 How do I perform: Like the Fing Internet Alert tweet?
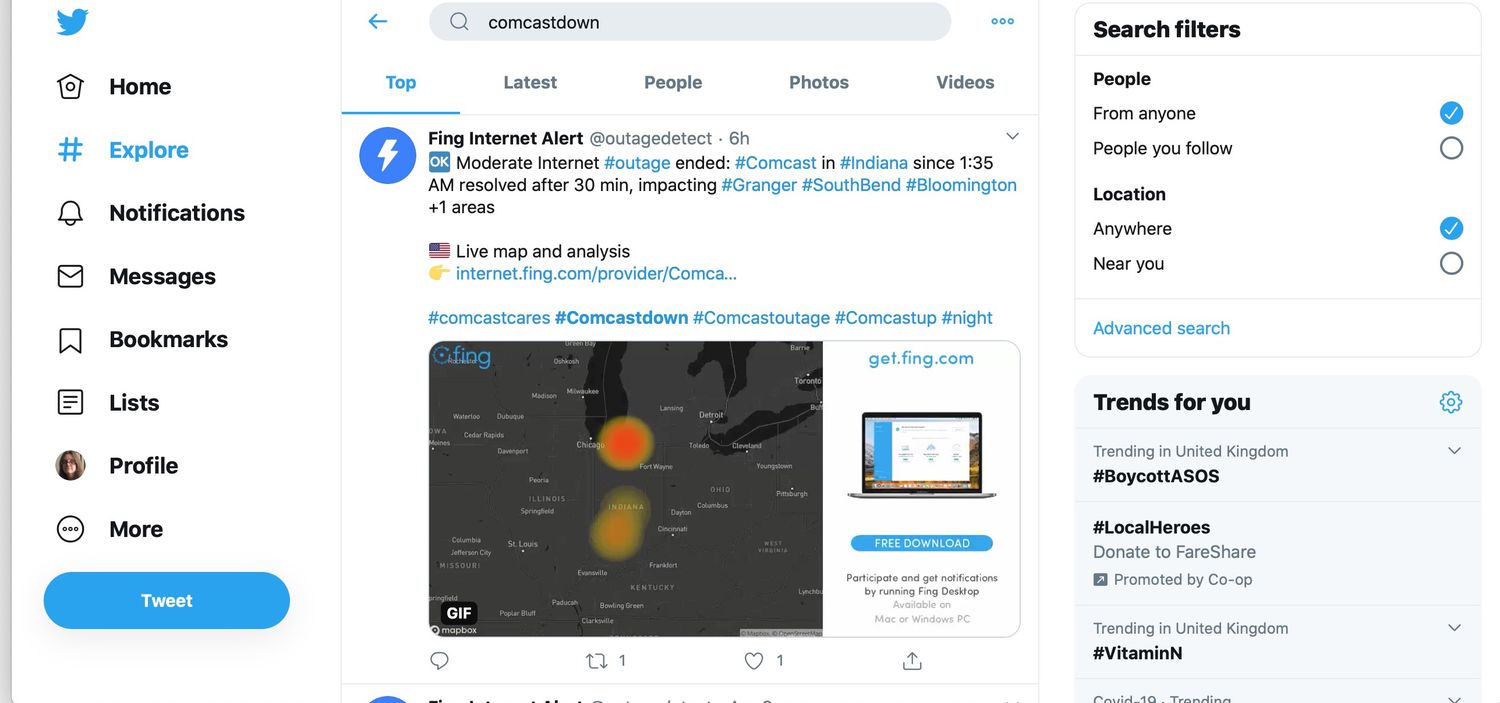(755, 661)
